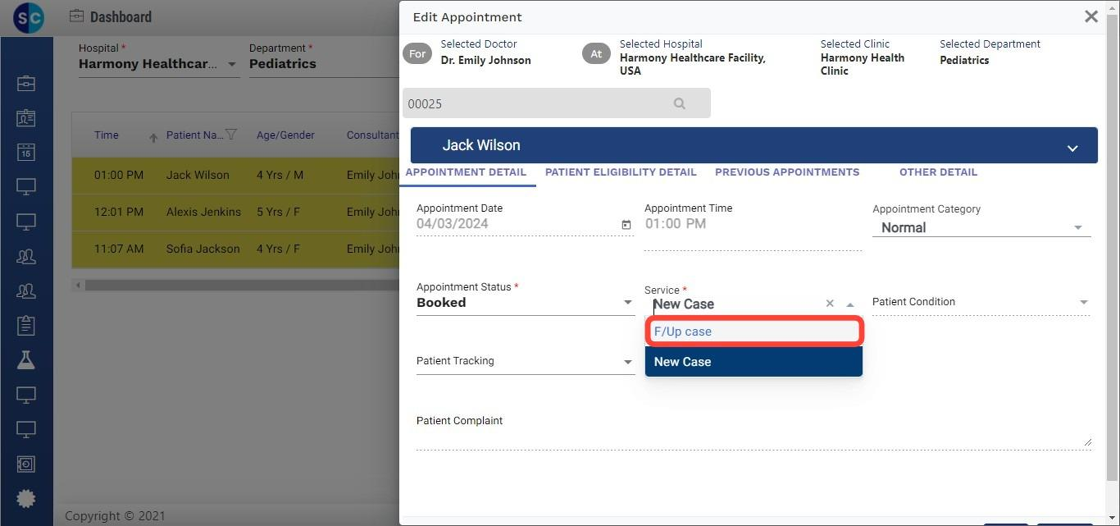Open the briefcase icon in left sidebar
The width and height of the screenshot is (1120, 526).
coord(26,83)
